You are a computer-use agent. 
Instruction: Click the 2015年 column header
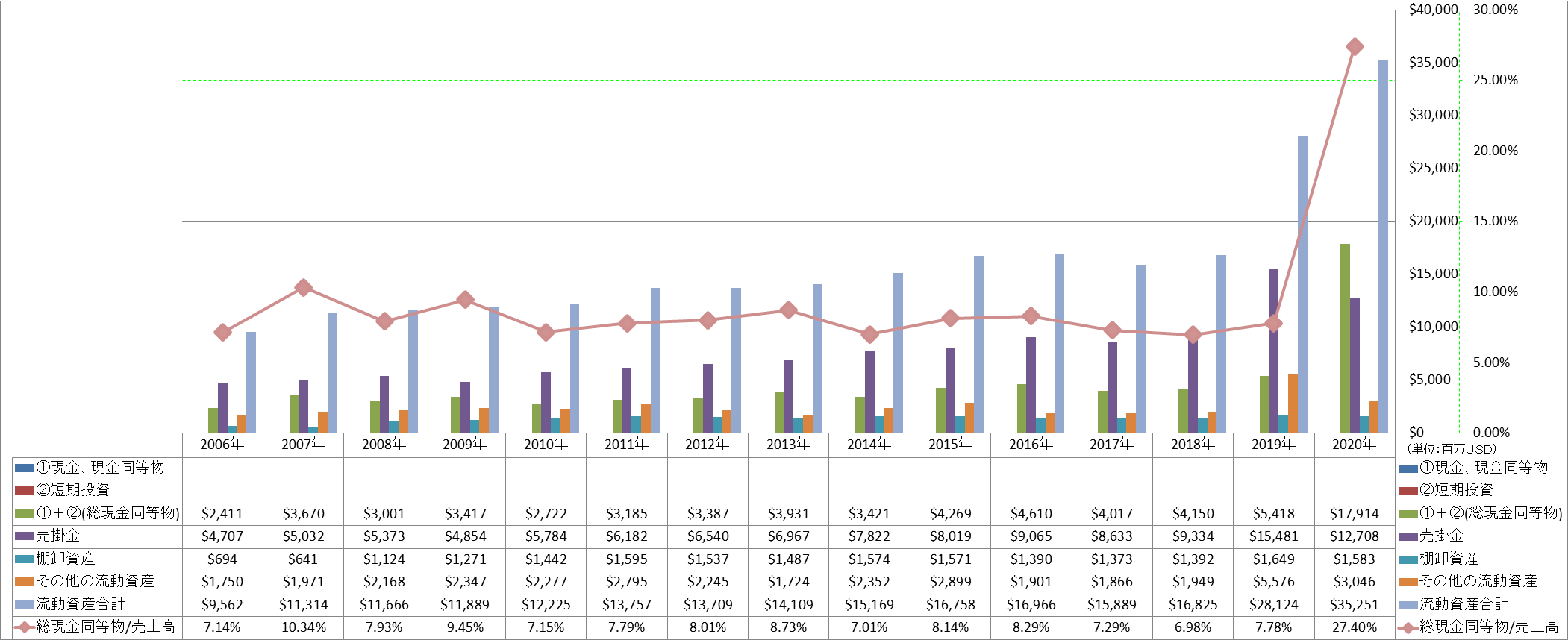[950, 445]
